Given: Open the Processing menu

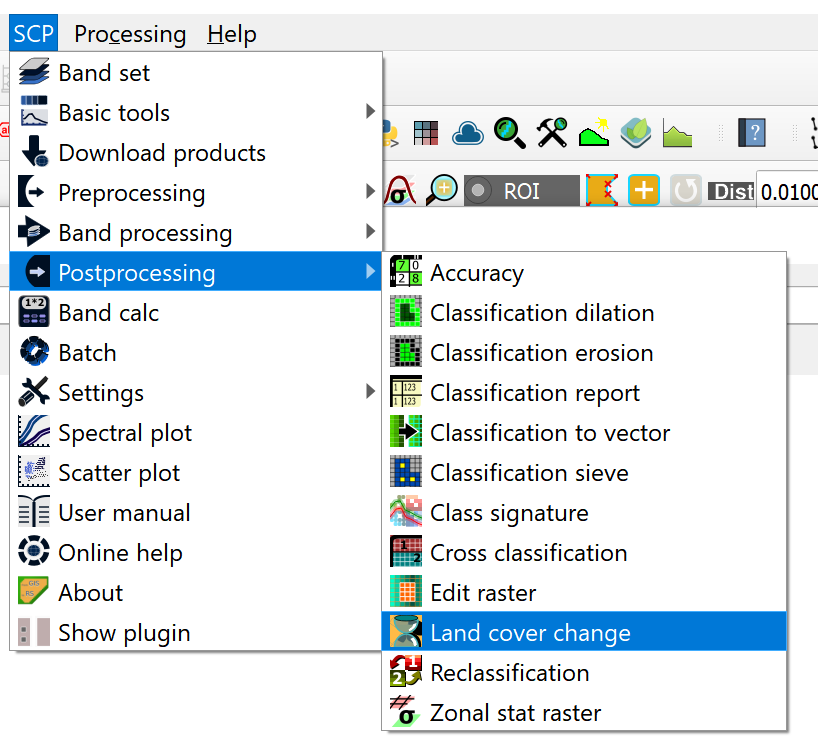Looking at the screenshot, I should pyautogui.click(x=130, y=34).
